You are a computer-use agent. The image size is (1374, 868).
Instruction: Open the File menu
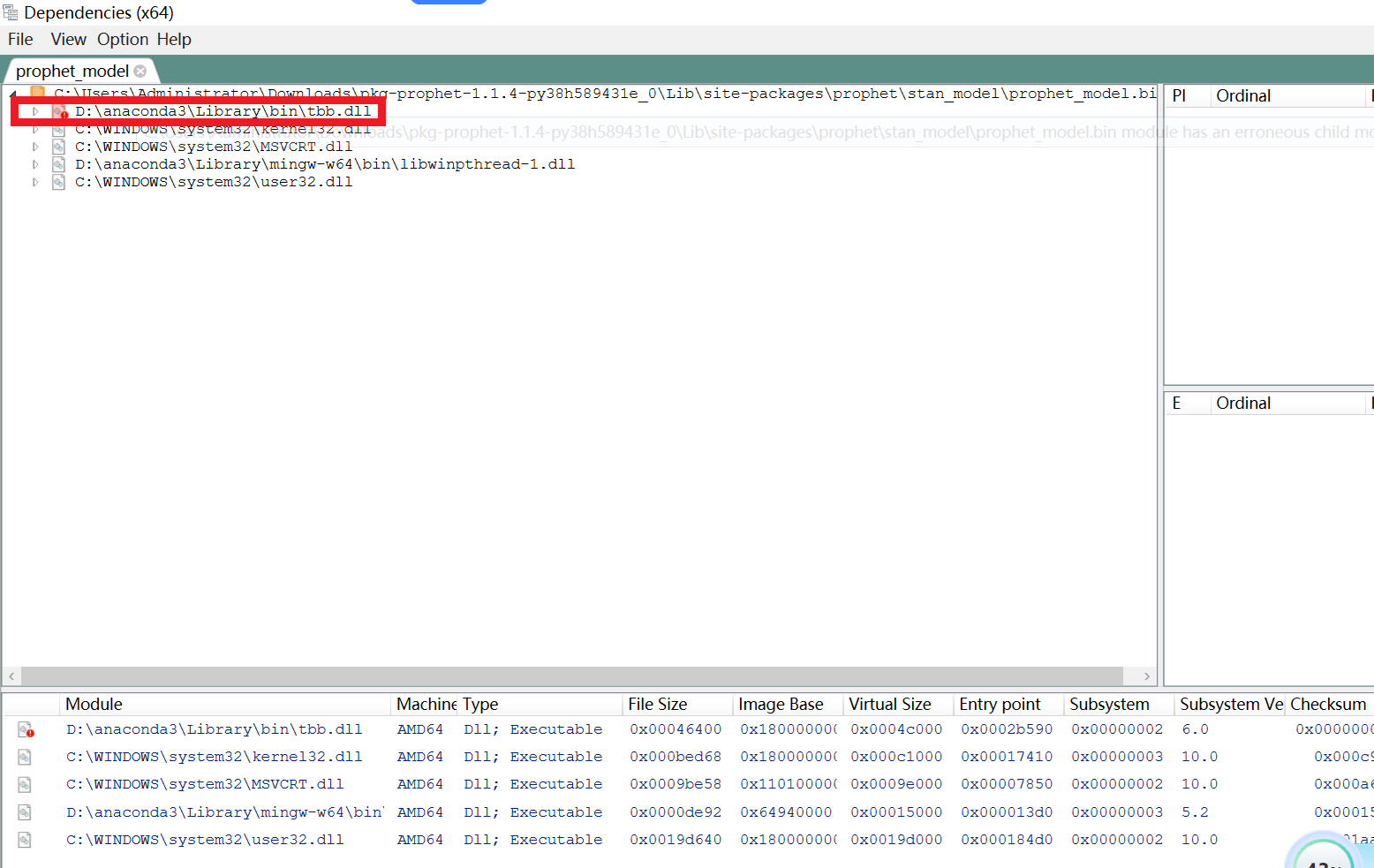pos(19,39)
